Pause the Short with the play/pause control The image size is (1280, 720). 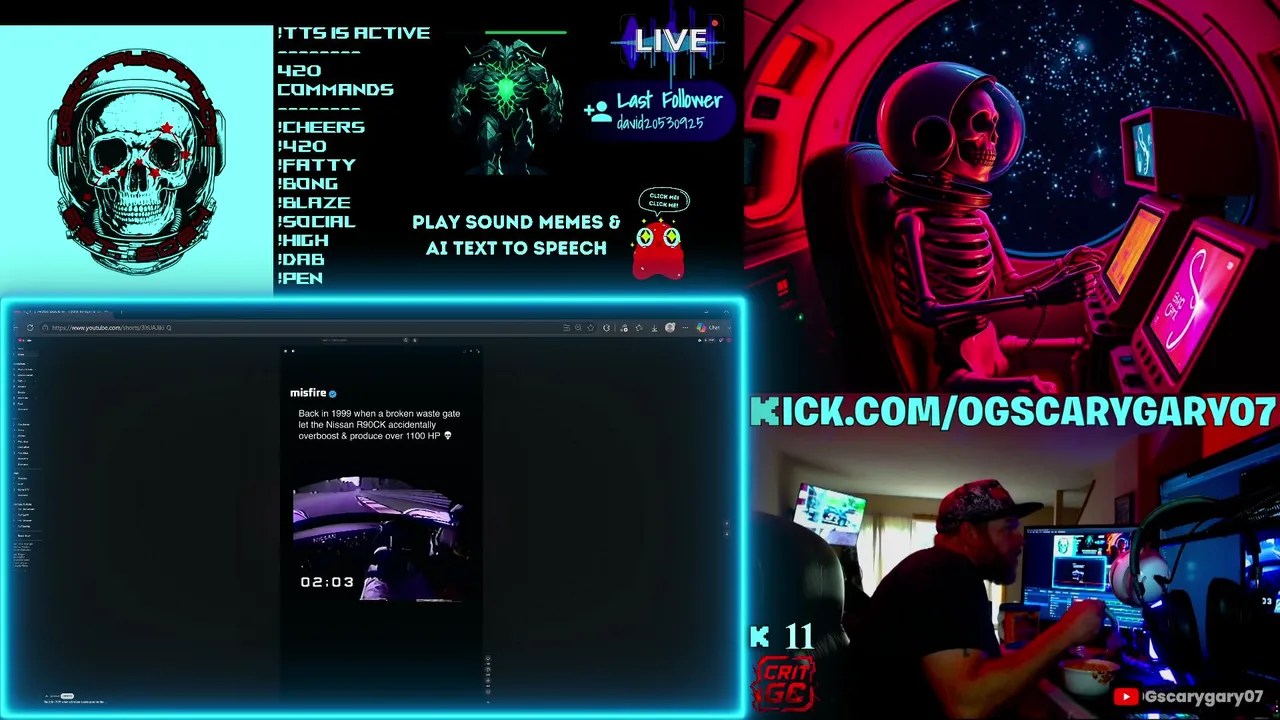[285, 351]
